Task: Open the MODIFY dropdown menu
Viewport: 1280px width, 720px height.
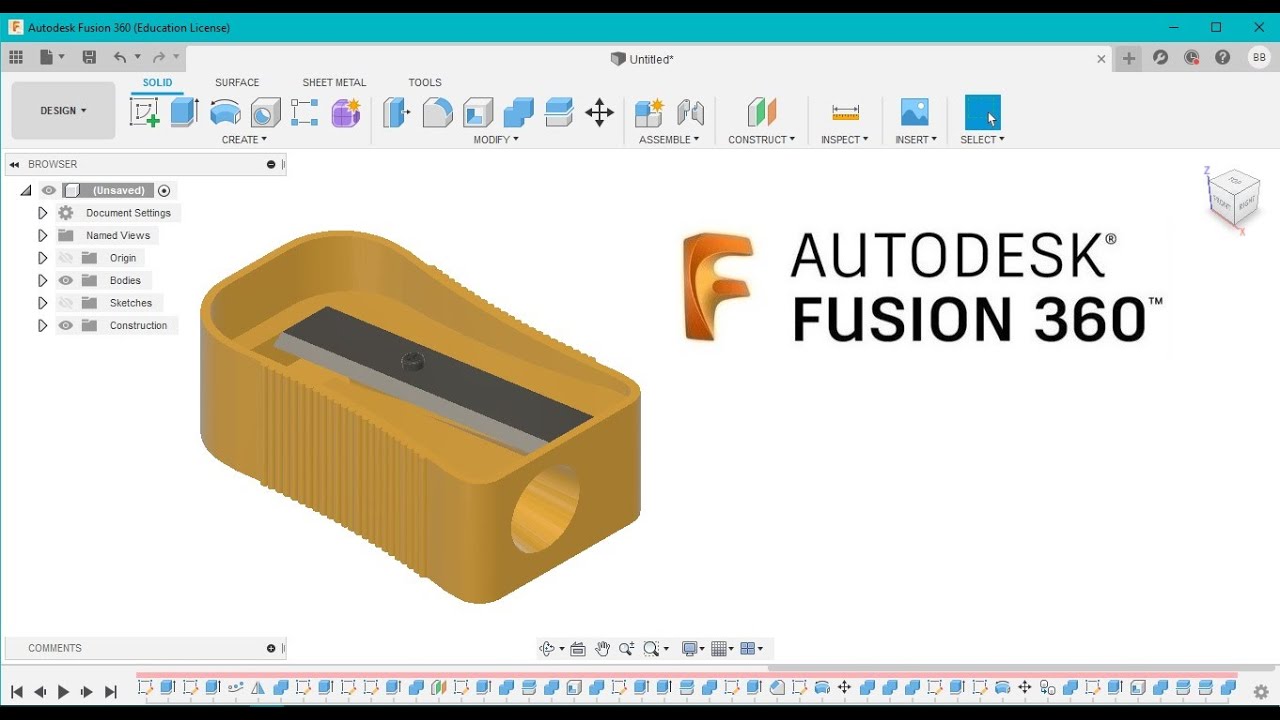Action: (x=496, y=140)
